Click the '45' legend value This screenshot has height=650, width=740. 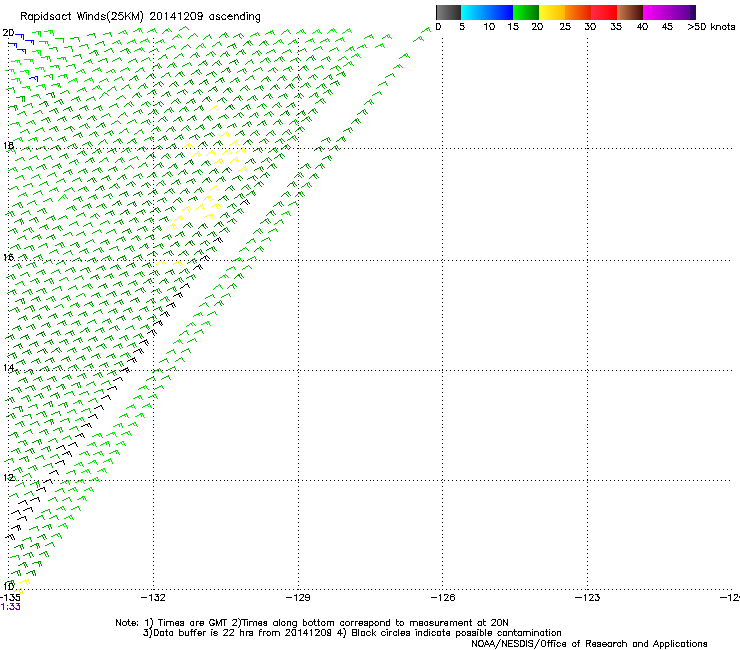click(667, 27)
